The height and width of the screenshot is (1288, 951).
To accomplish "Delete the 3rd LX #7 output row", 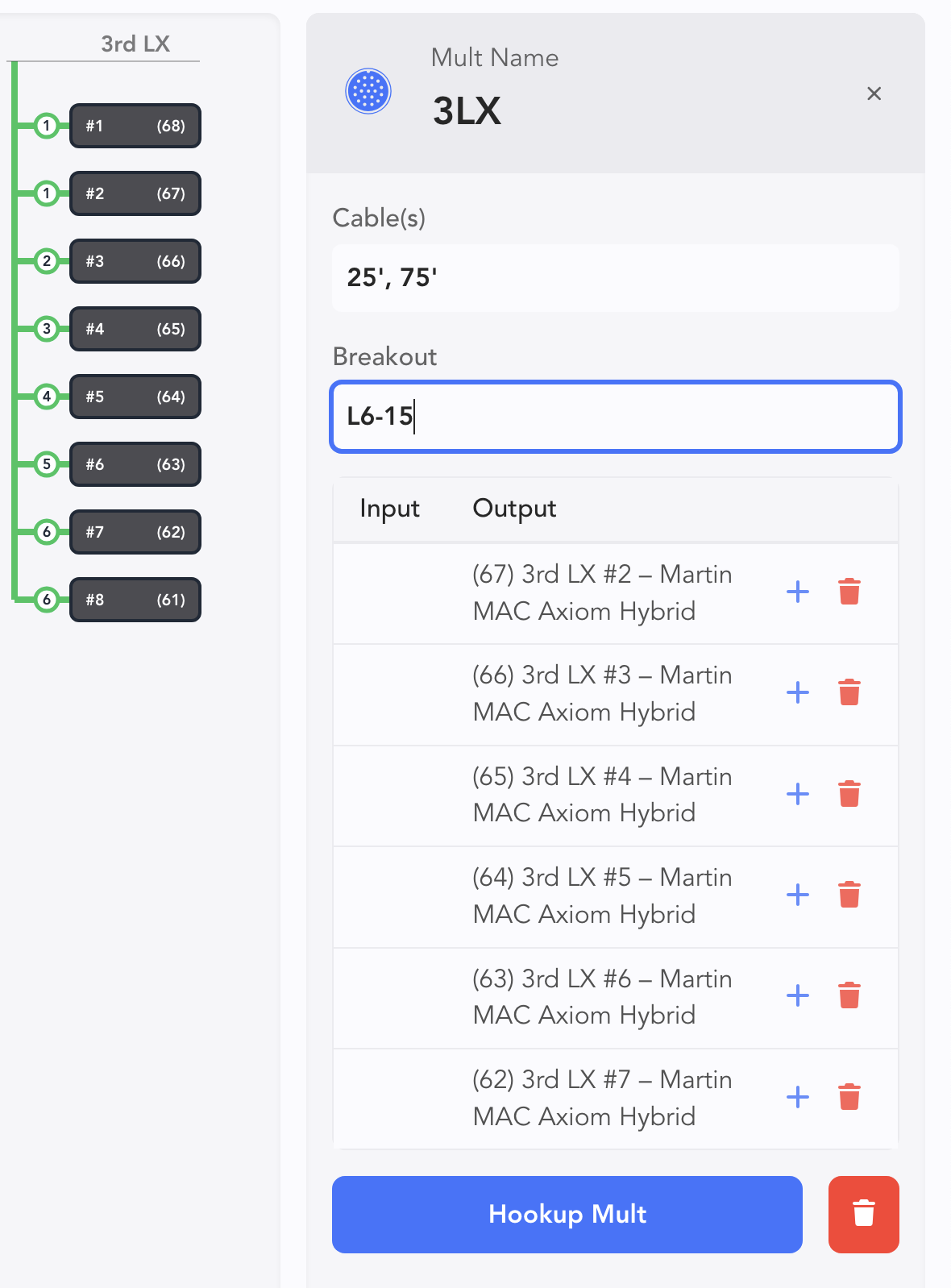I will [849, 1097].
